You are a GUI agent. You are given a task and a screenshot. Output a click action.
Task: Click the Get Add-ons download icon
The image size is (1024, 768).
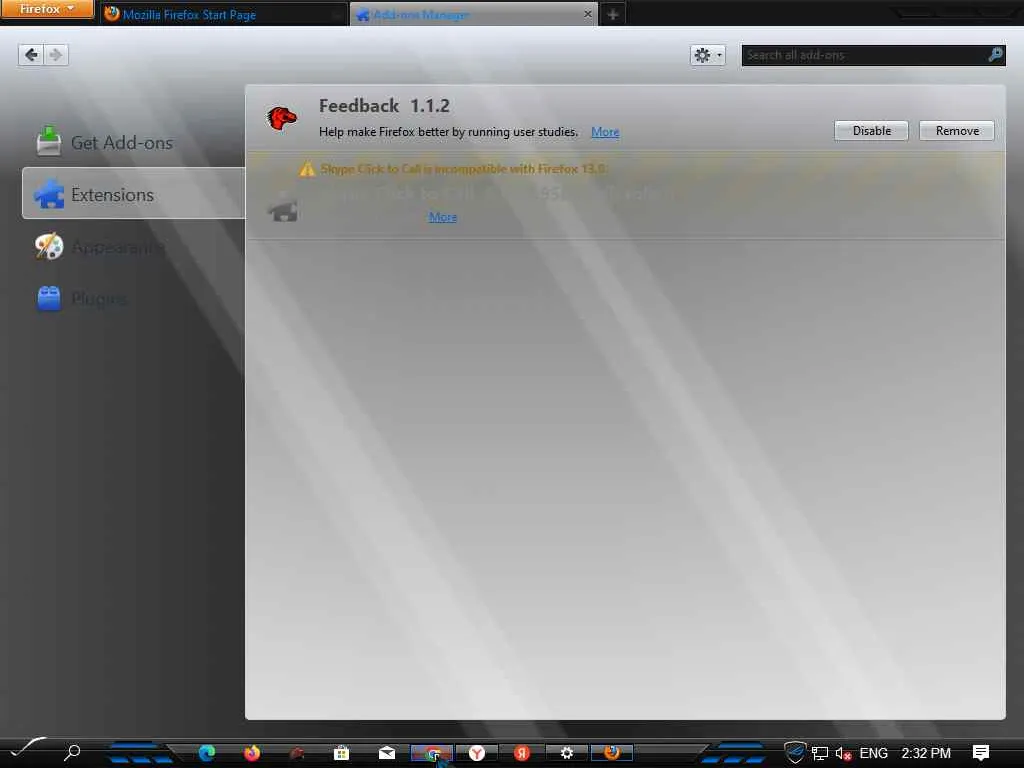coord(49,141)
